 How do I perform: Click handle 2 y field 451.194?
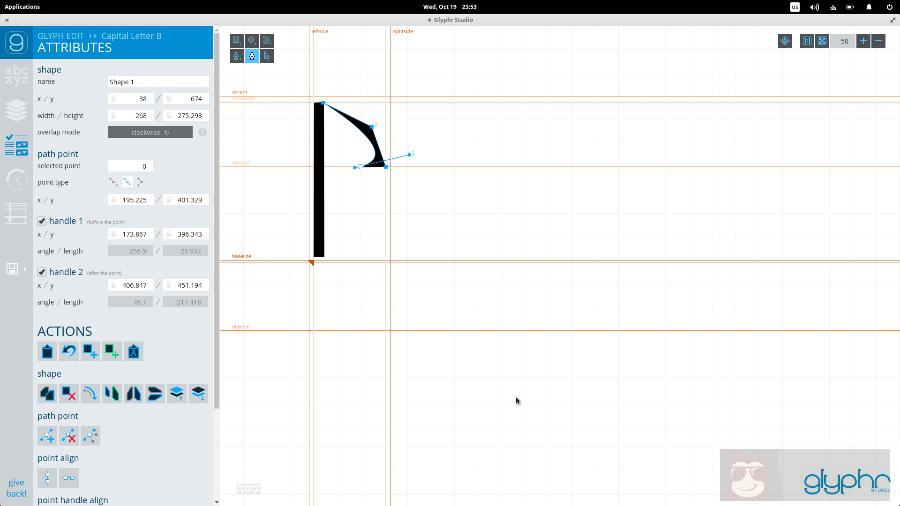tap(186, 285)
